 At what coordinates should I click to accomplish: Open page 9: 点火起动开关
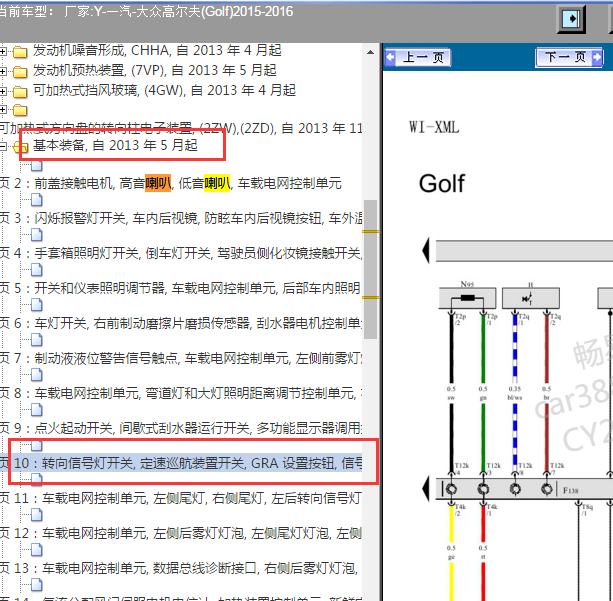[181, 428]
